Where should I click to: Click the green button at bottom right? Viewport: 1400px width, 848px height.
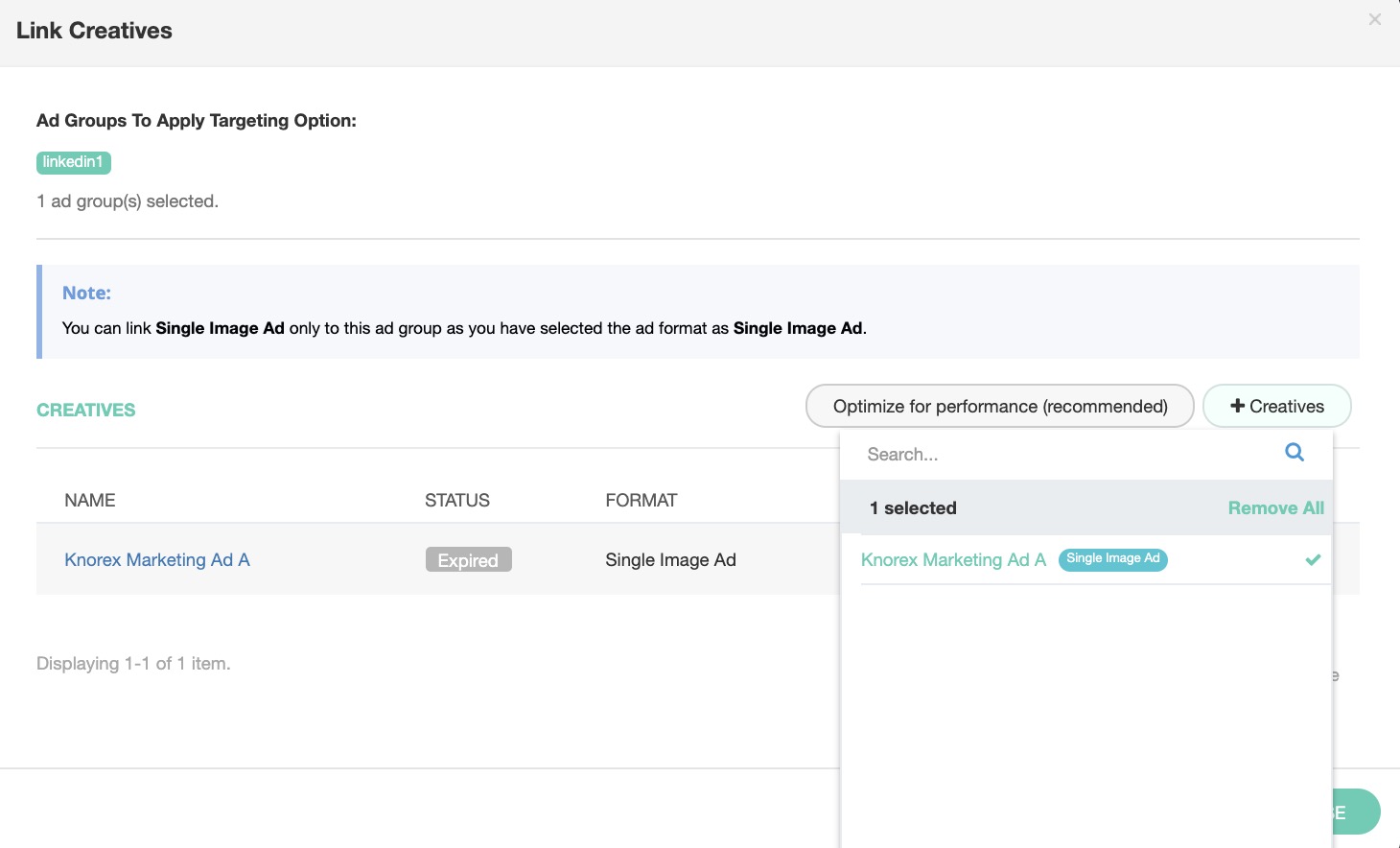point(1356,812)
